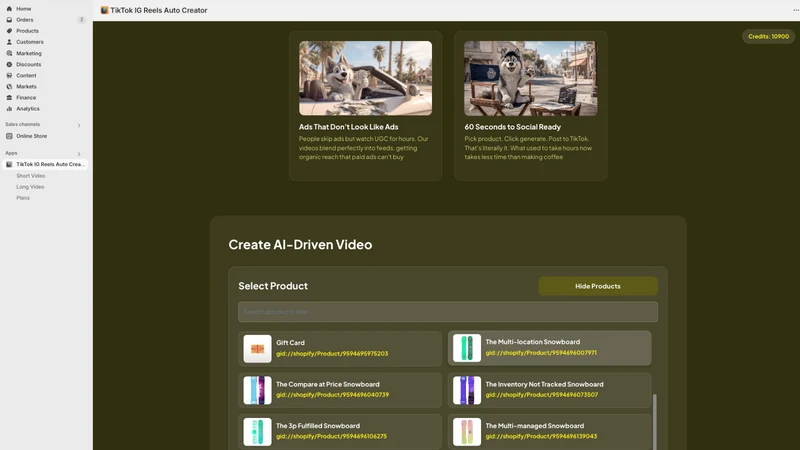This screenshot has width=800, height=450.
Task: Open the three-dot menu at top right
Action: (796, 10)
